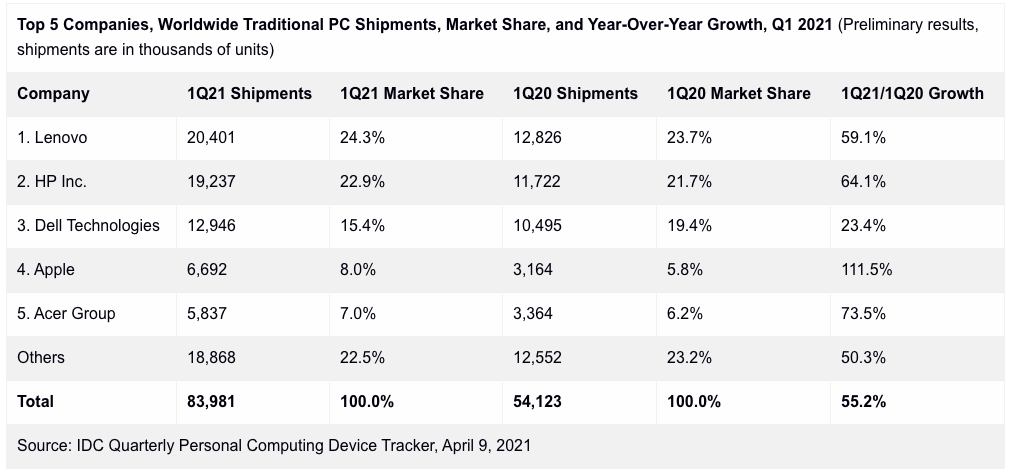Select HP's 64.1% growth value
Image resolution: width=1011 pixels, height=473 pixels.
point(864,182)
